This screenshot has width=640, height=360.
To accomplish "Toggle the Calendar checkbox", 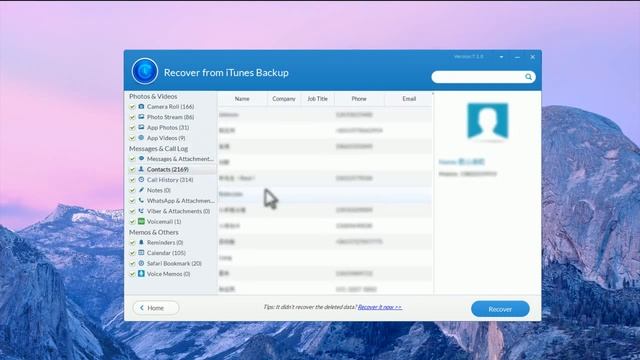I will [x=132, y=253].
